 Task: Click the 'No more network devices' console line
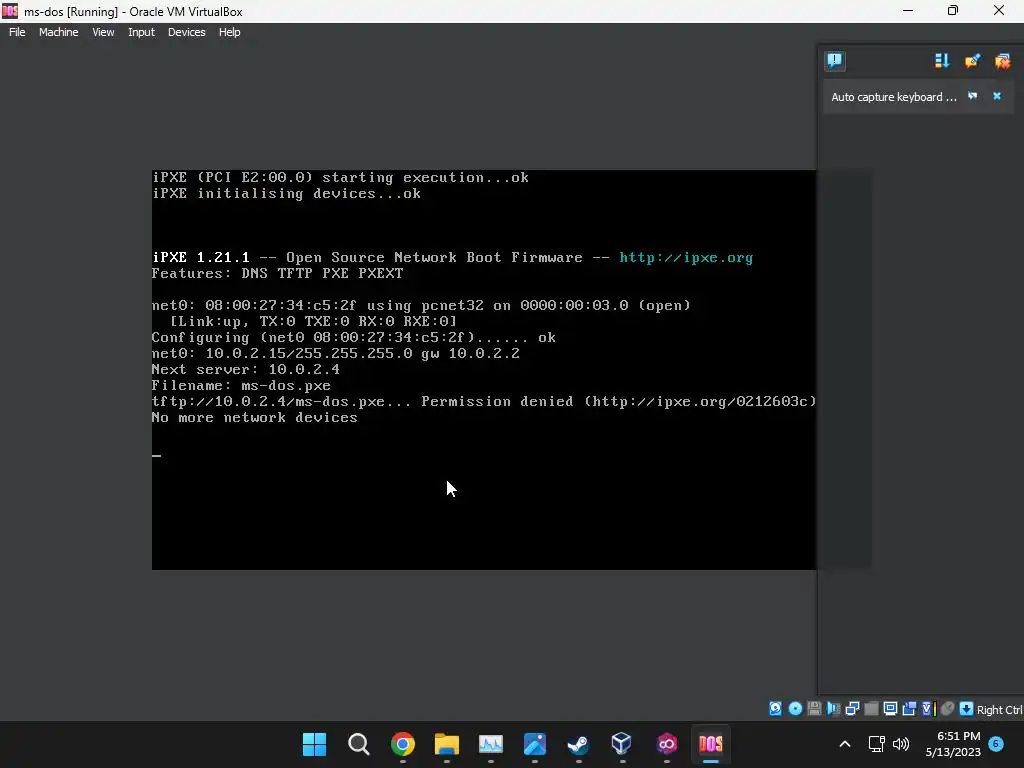click(x=255, y=417)
